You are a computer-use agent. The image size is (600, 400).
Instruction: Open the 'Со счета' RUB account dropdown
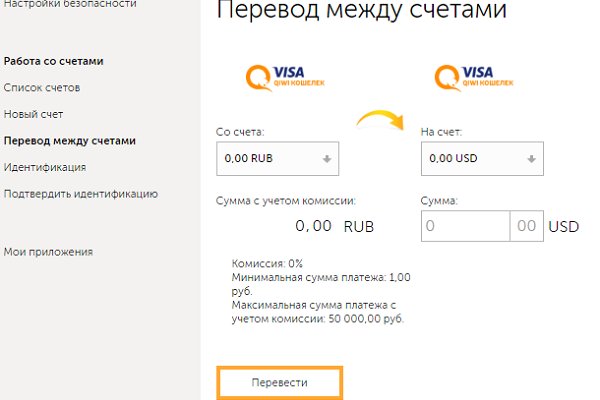277,158
